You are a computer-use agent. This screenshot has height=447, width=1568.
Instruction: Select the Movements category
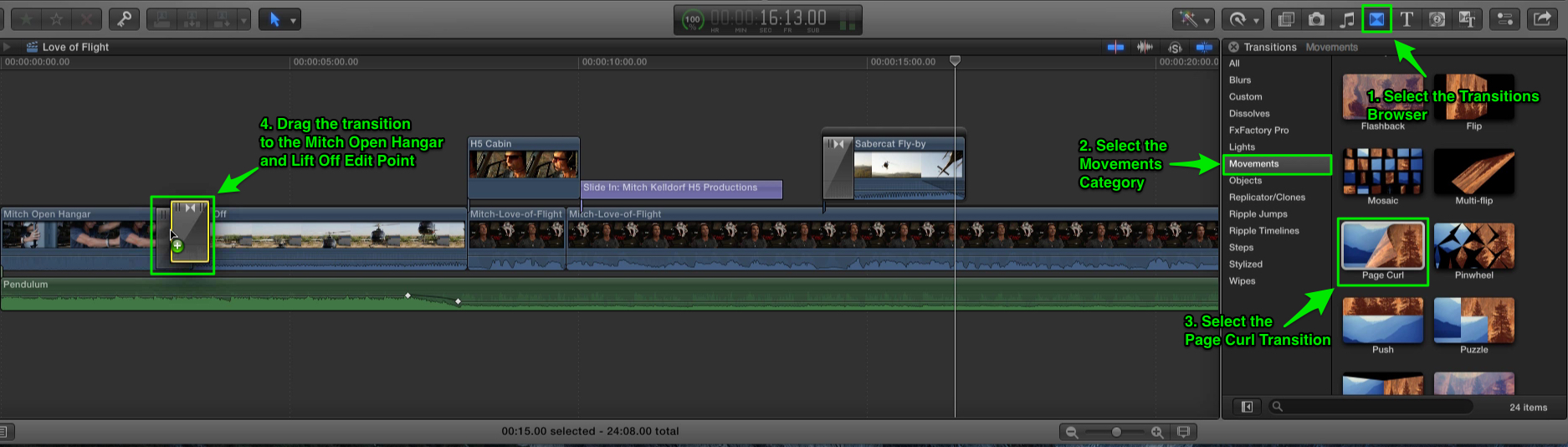point(1276,164)
